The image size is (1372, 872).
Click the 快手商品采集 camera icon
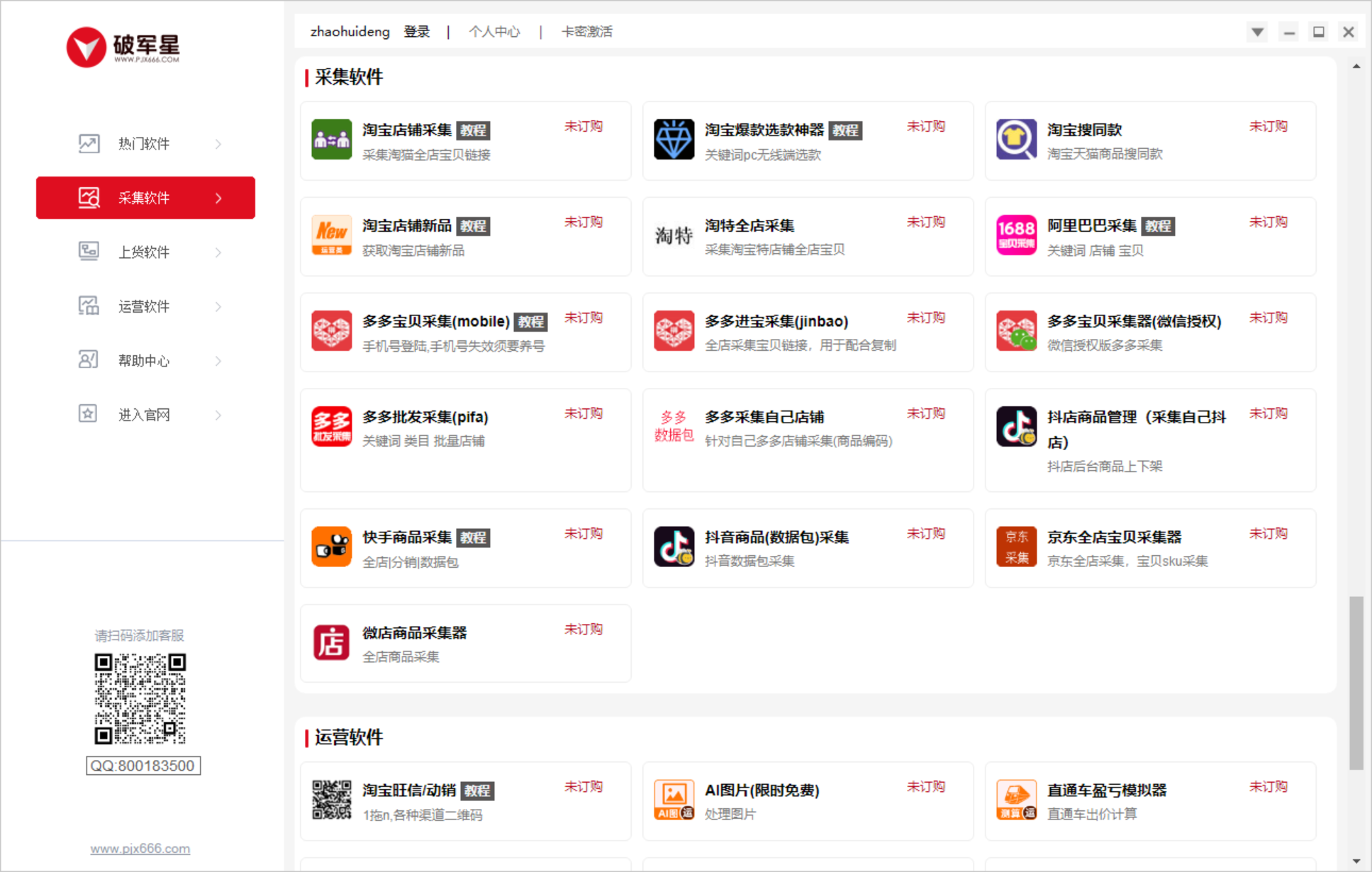331,547
